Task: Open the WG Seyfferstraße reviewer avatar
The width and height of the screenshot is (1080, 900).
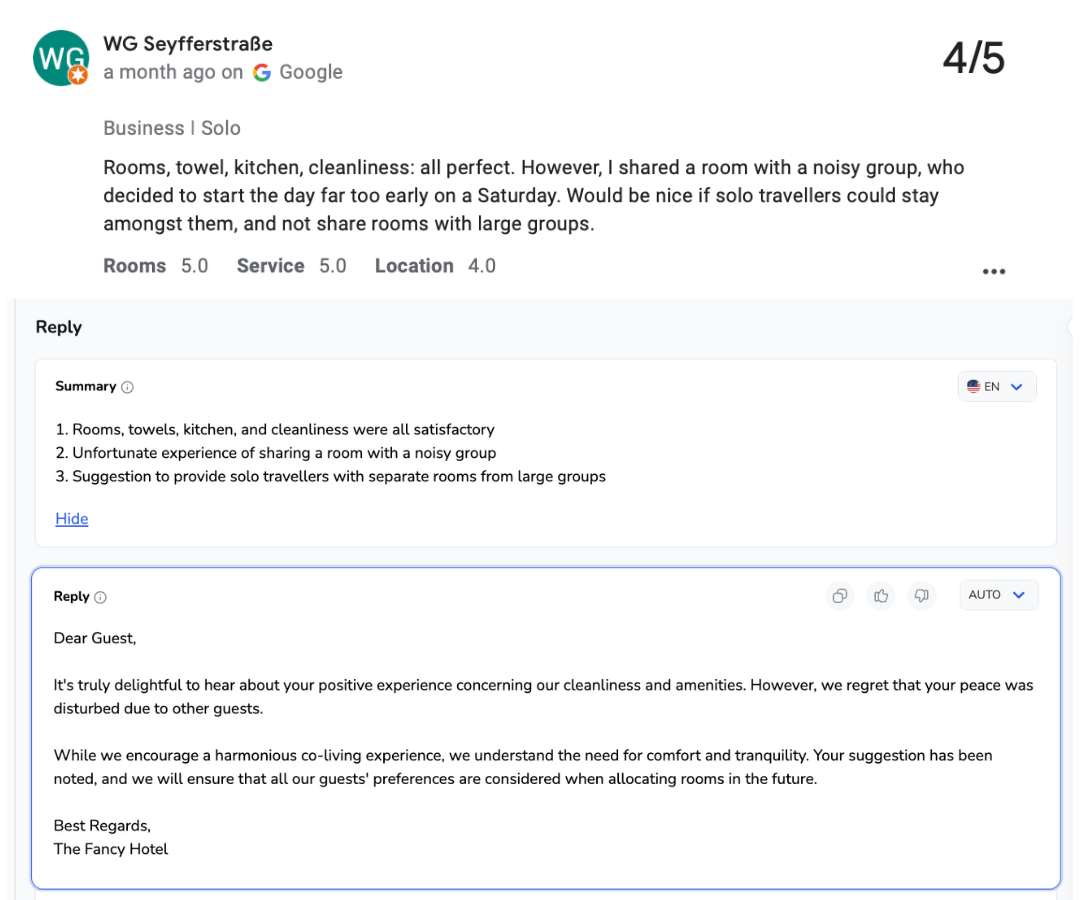Action: click(x=61, y=57)
